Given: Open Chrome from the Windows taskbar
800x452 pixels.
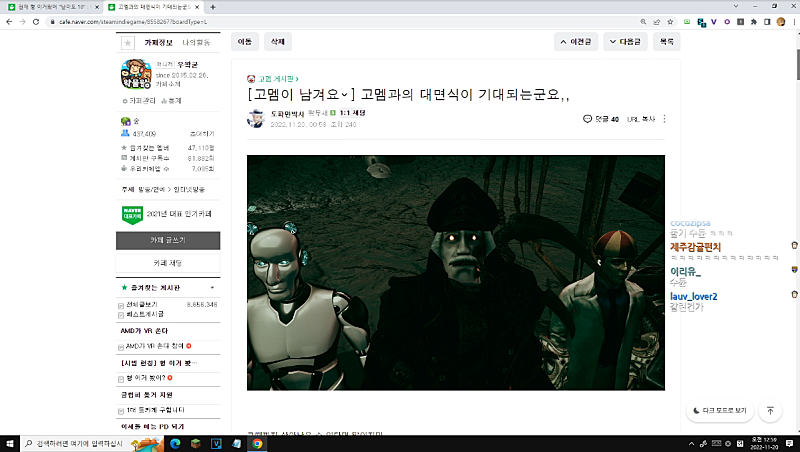Looking at the screenshot, I should [x=257, y=443].
